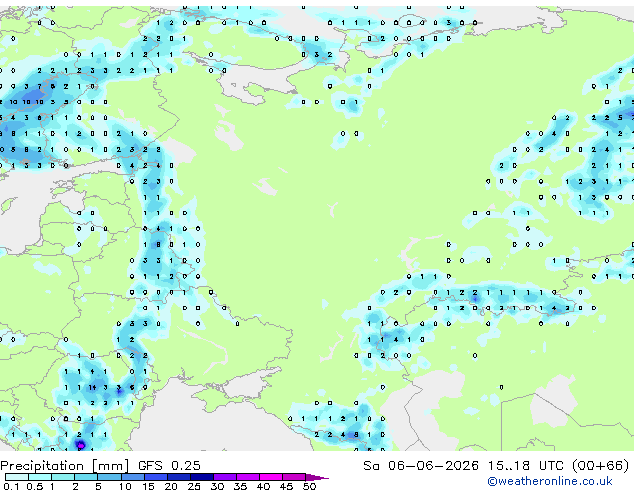Click the legend swatch between 0.1 and 0.5
The height and width of the screenshot is (490, 634).
(x=17, y=477)
